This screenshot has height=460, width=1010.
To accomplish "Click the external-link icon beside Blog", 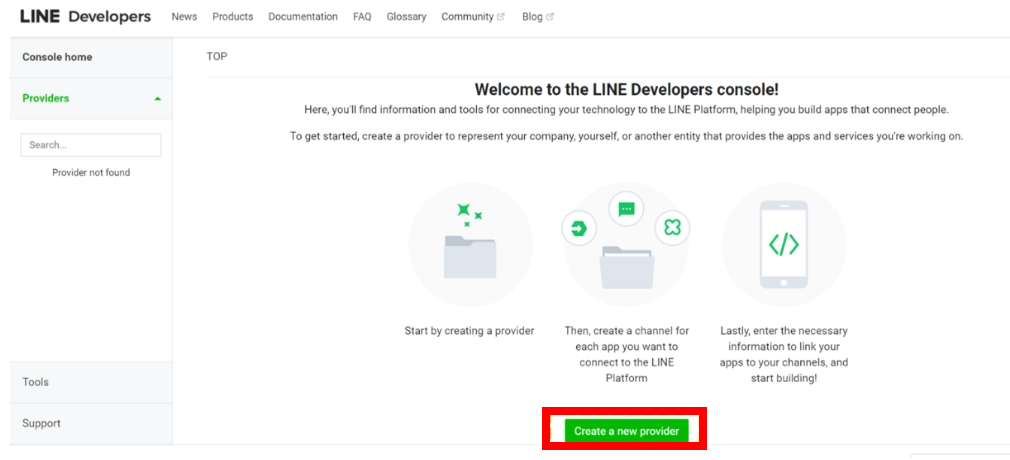I will click(549, 17).
